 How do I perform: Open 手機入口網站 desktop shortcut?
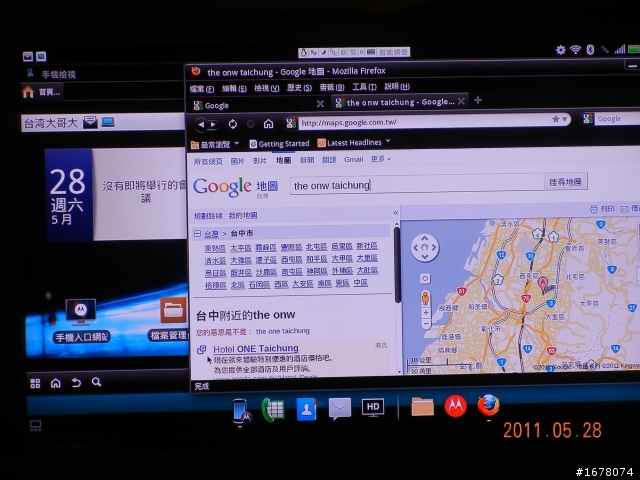pos(81,321)
